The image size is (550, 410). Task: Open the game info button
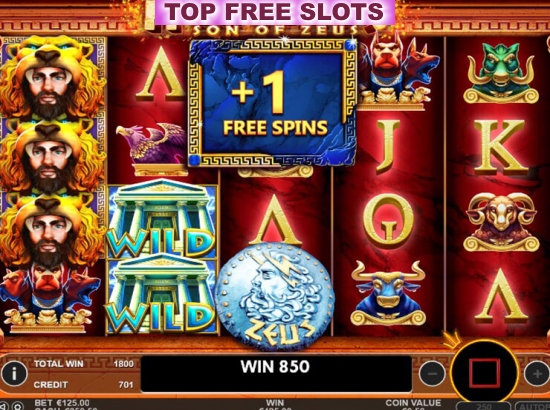tap(14, 374)
